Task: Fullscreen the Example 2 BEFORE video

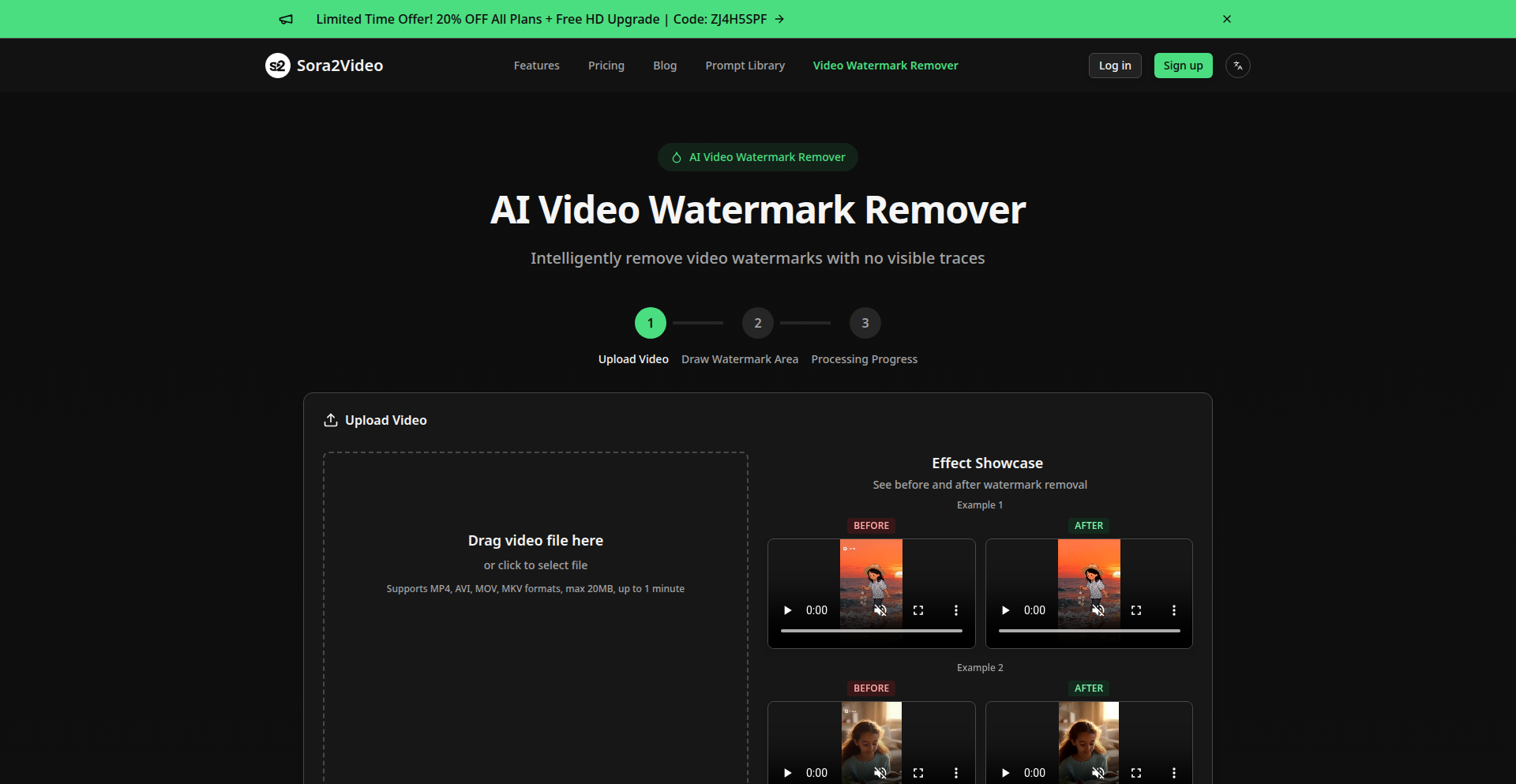Action: click(x=918, y=773)
